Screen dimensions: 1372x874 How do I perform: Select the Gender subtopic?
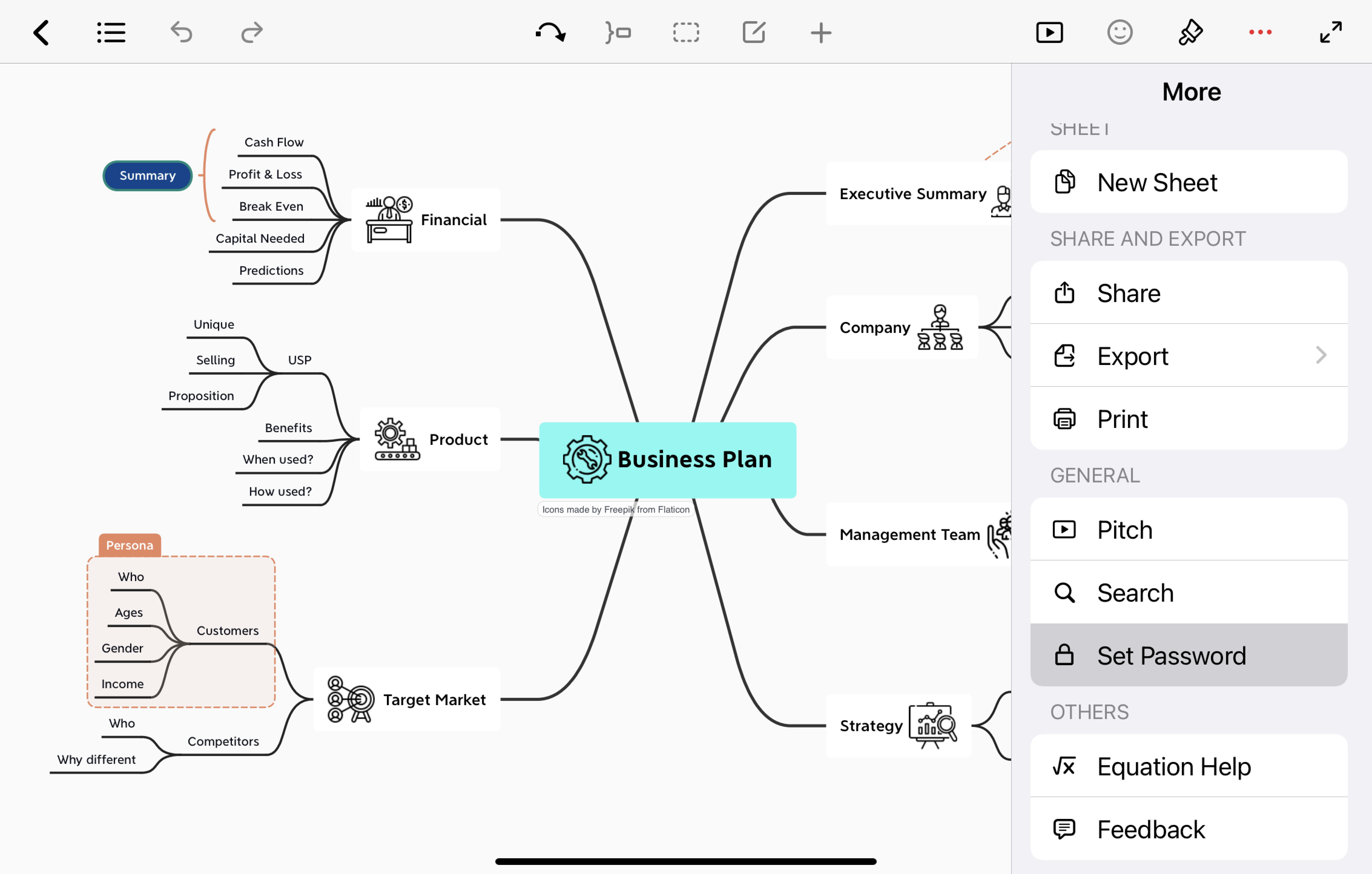pos(123,648)
